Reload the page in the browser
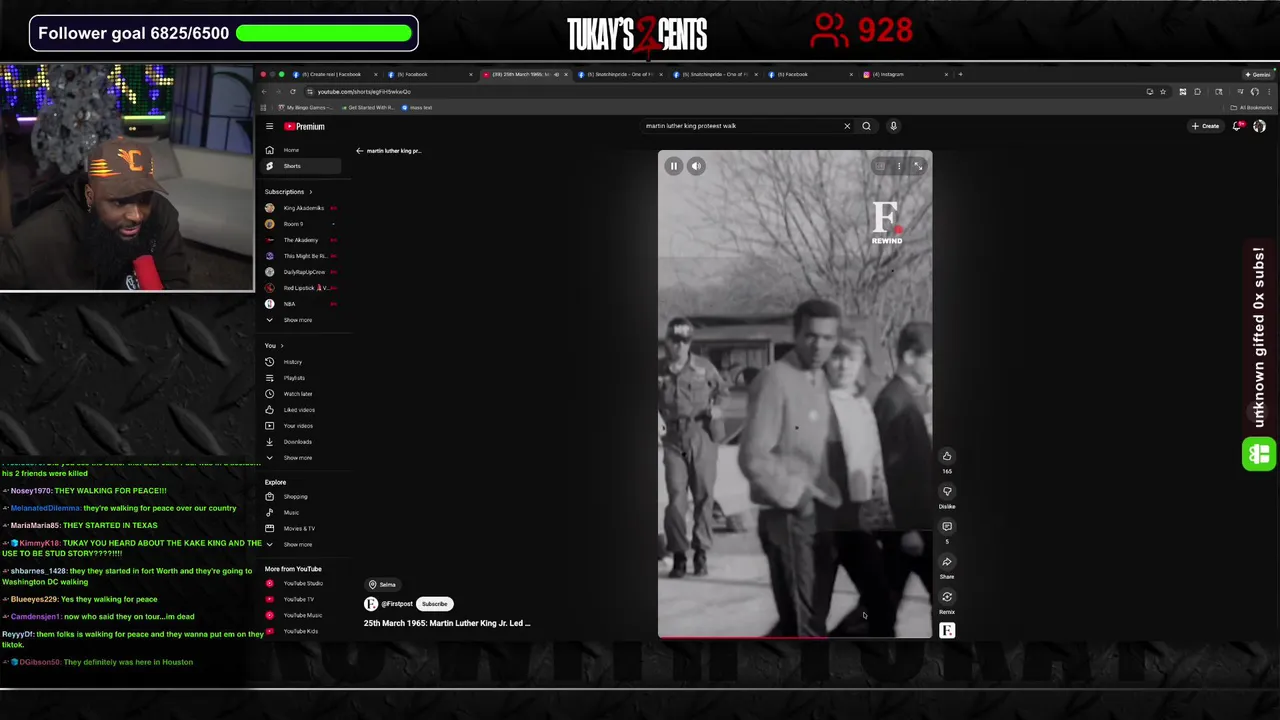This screenshot has width=1280, height=720. coord(293,92)
